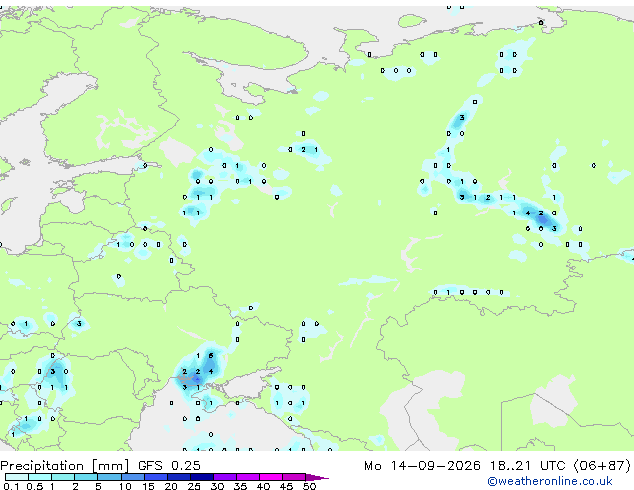Select the legend swatch between 5 and 10
This screenshot has width=634, height=490.
click(109, 477)
